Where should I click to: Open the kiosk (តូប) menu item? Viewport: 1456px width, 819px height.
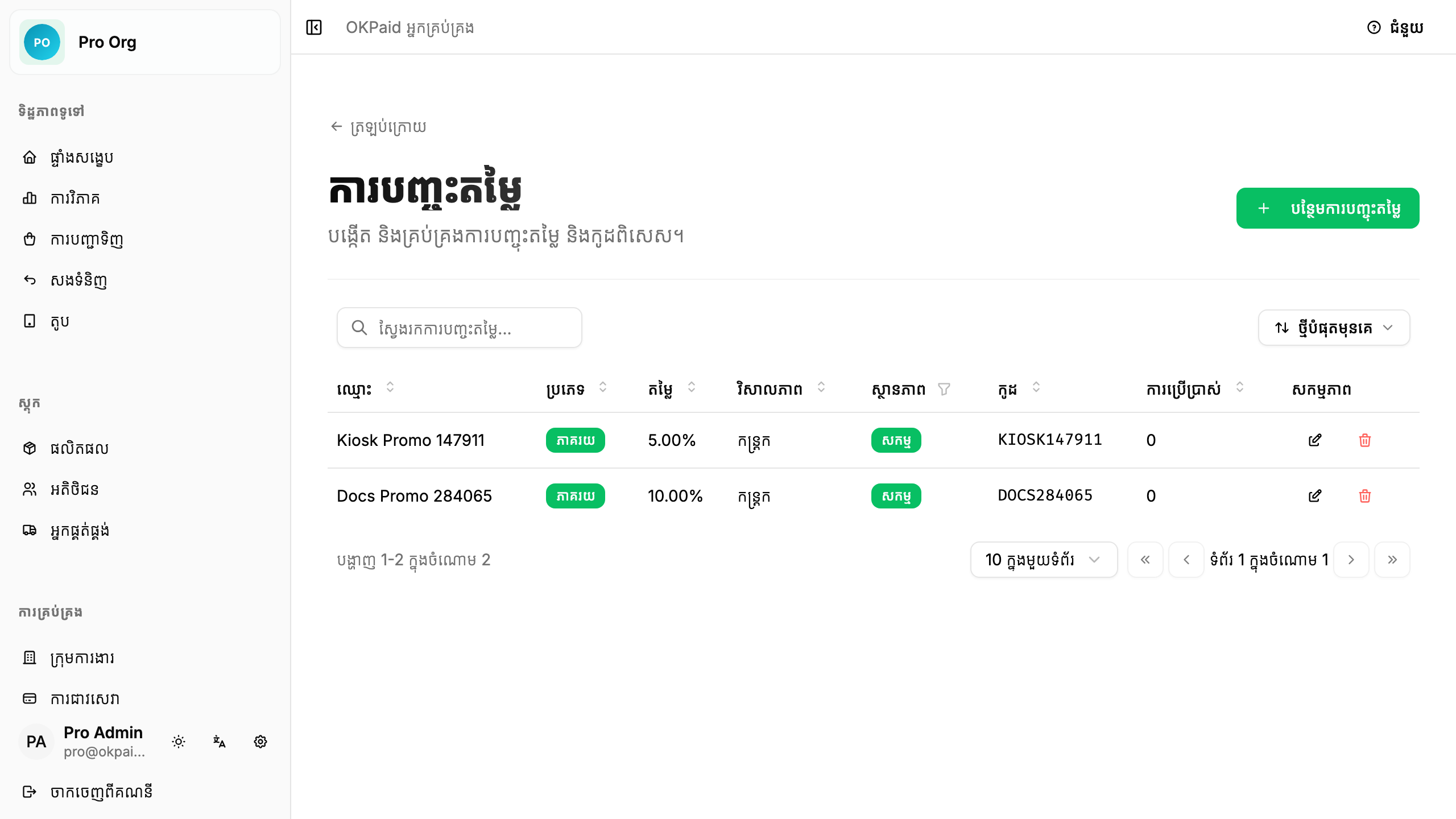145,321
